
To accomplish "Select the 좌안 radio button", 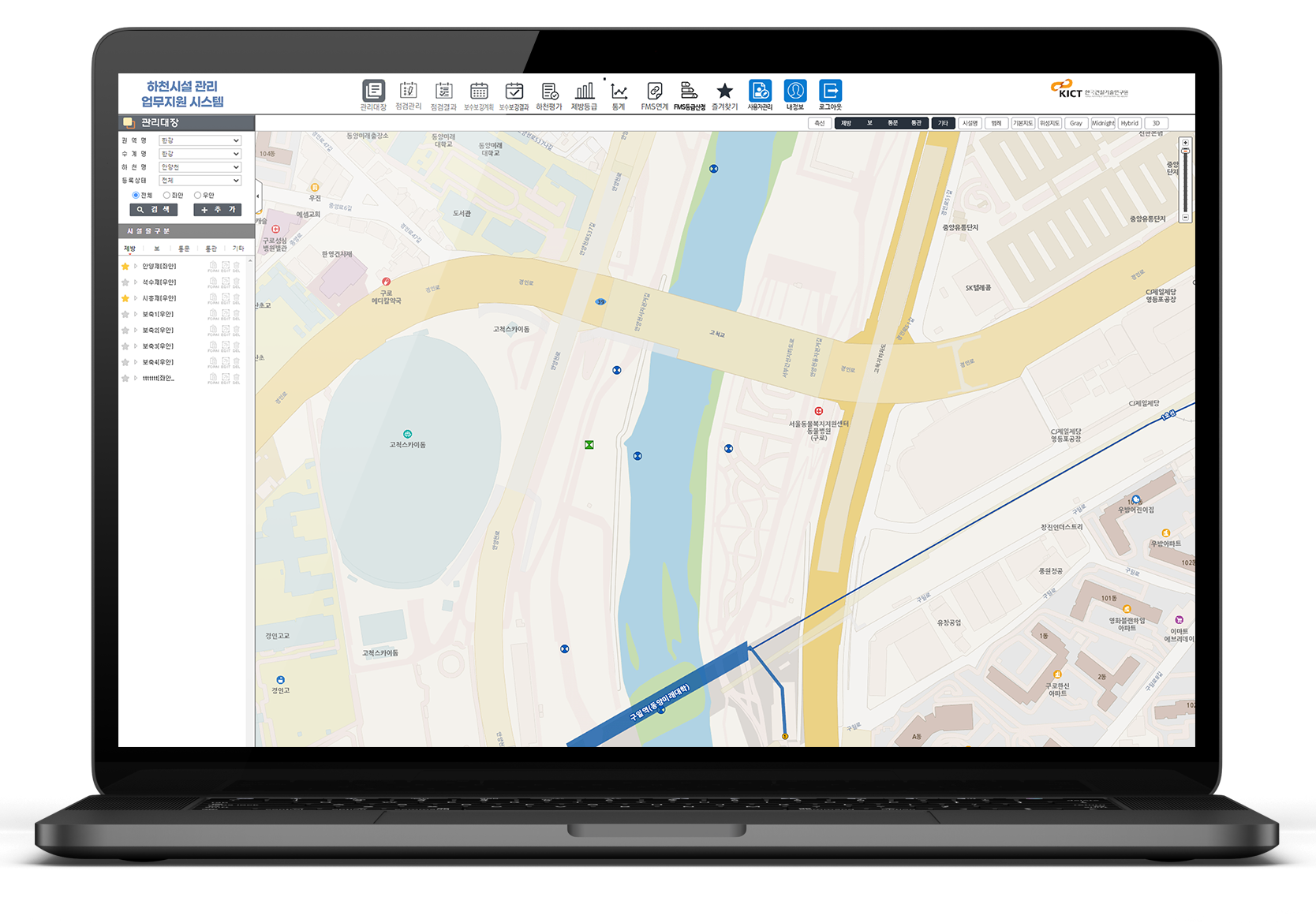I will (x=166, y=195).
